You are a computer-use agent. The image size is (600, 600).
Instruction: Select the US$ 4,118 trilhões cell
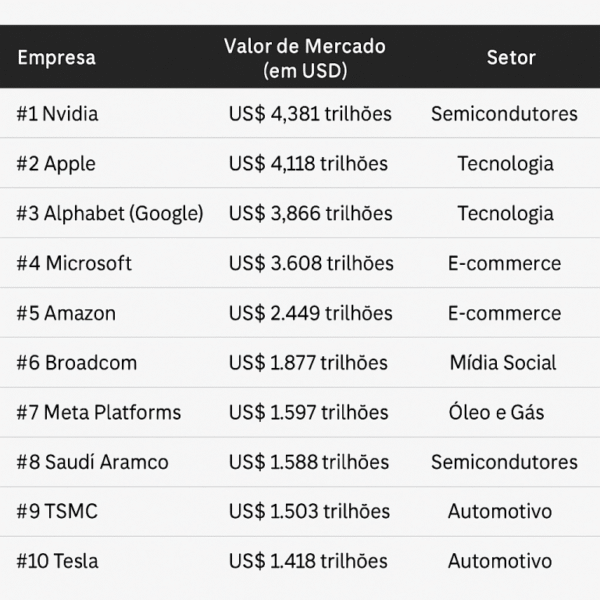[x=308, y=163]
